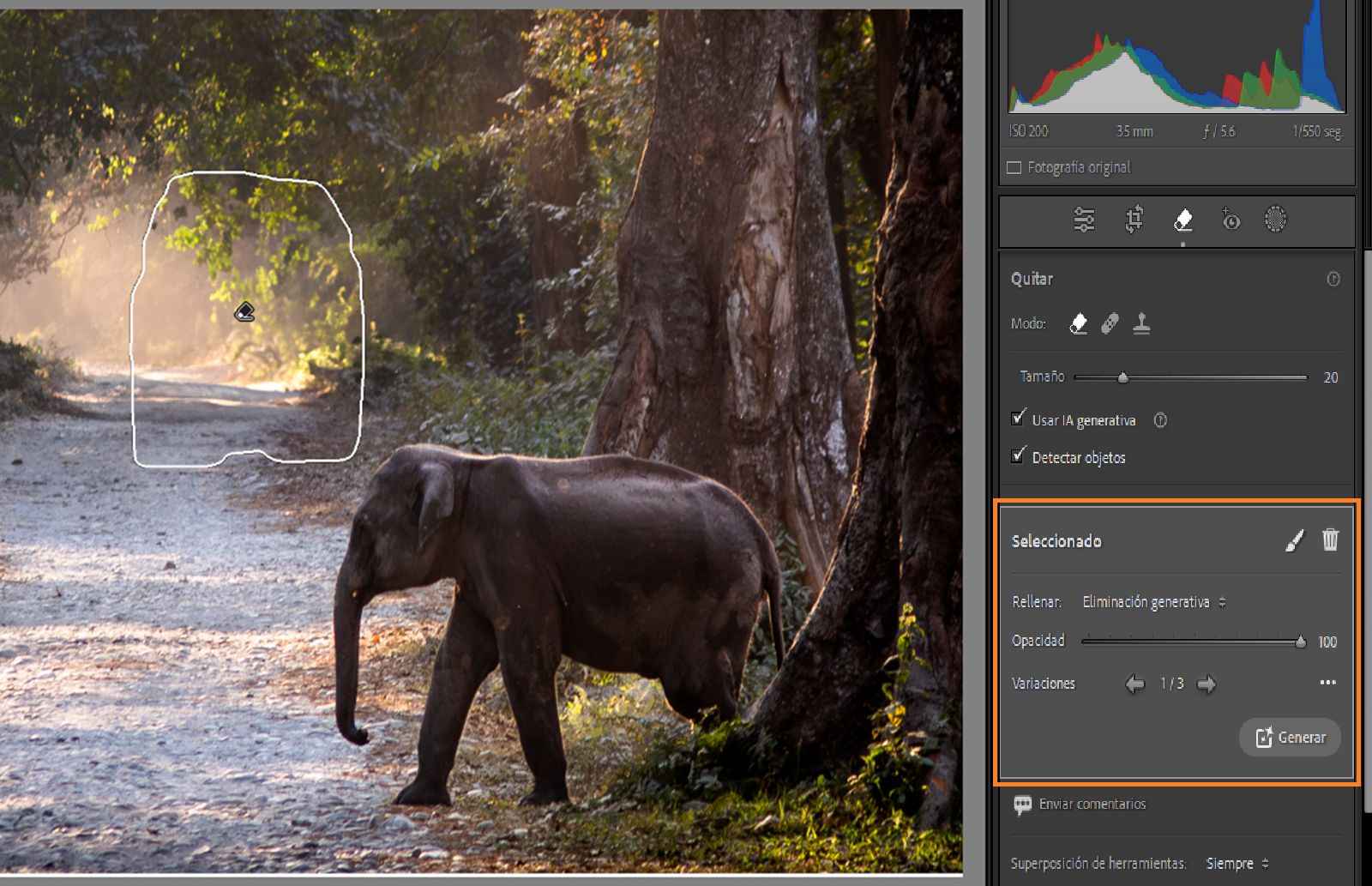Open help for the Quitar panel
The image size is (1372, 886).
coord(1333,279)
